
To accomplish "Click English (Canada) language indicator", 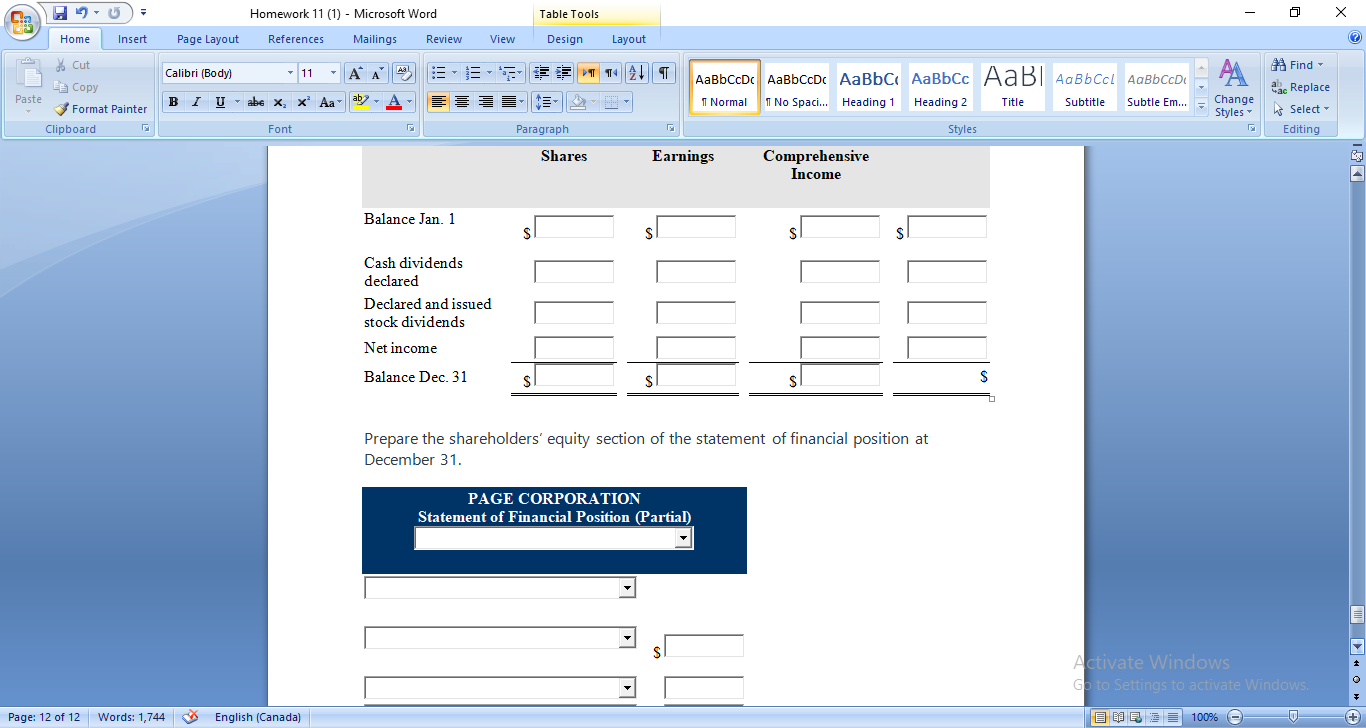I will (x=257, y=717).
